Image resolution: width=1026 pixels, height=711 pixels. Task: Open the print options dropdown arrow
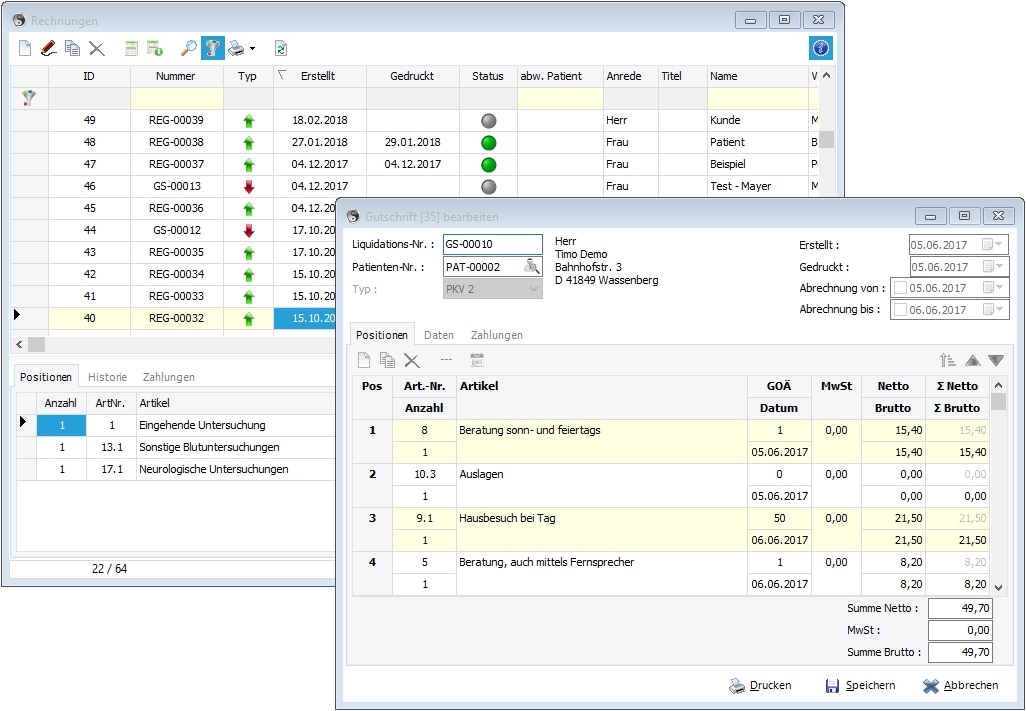(x=253, y=48)
